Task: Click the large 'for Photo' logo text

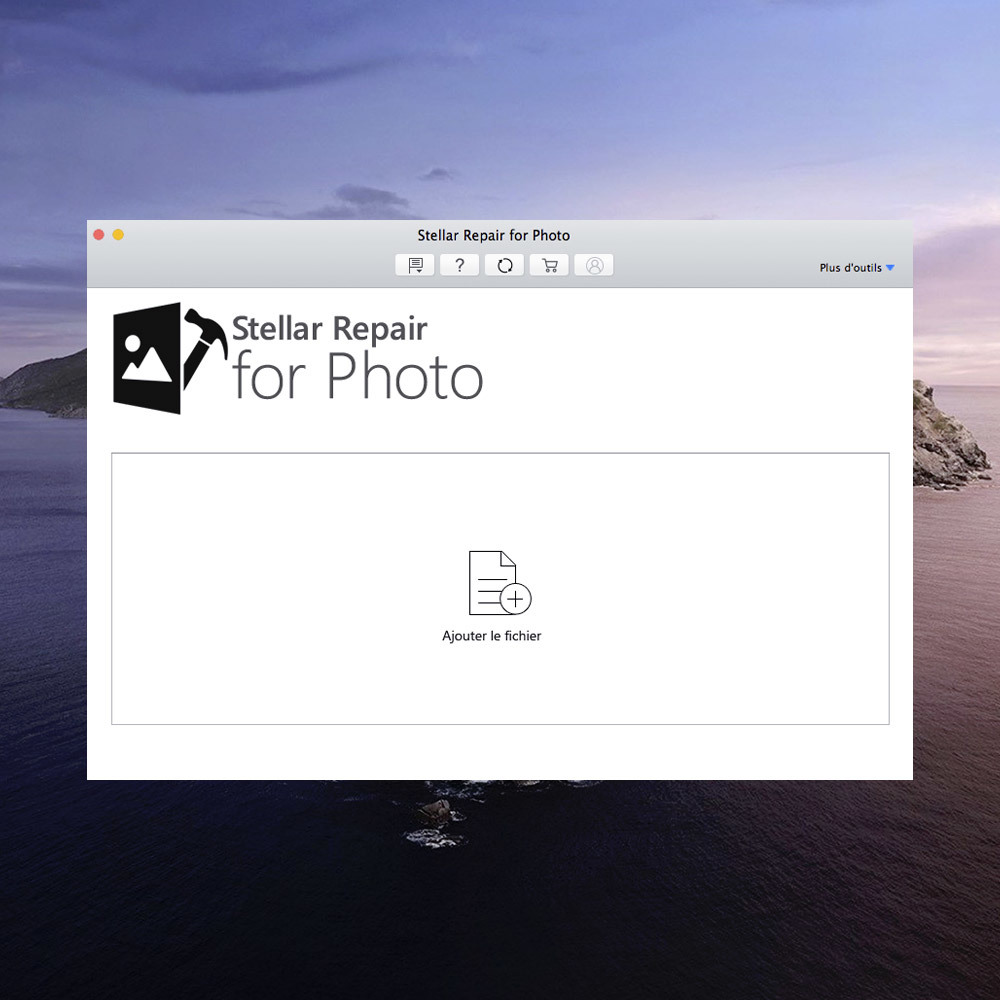Action: 357,377
